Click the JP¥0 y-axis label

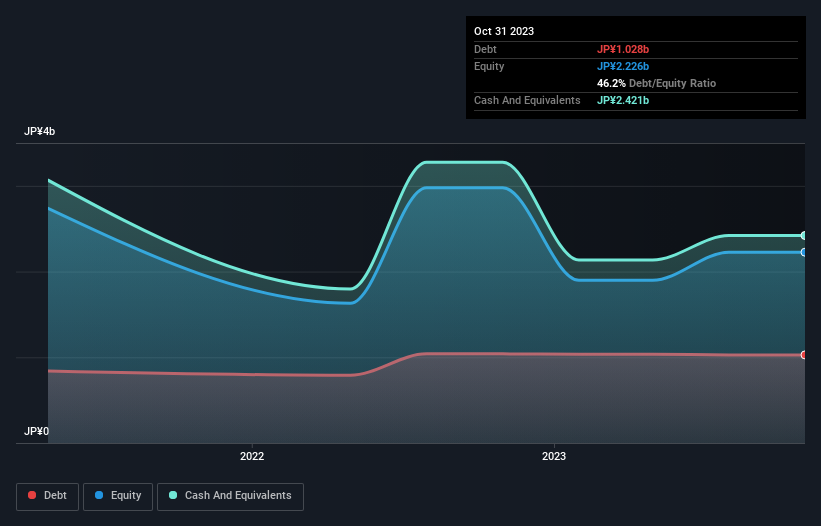37,431
